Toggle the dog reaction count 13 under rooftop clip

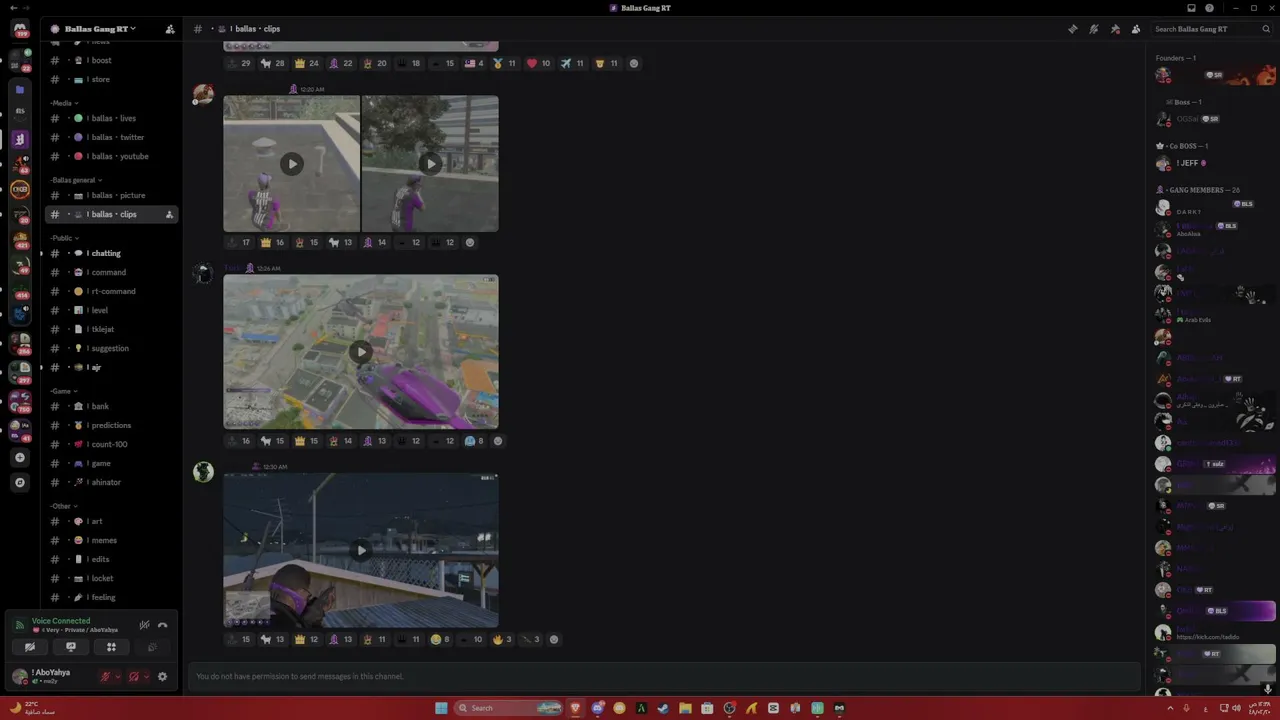272,639
